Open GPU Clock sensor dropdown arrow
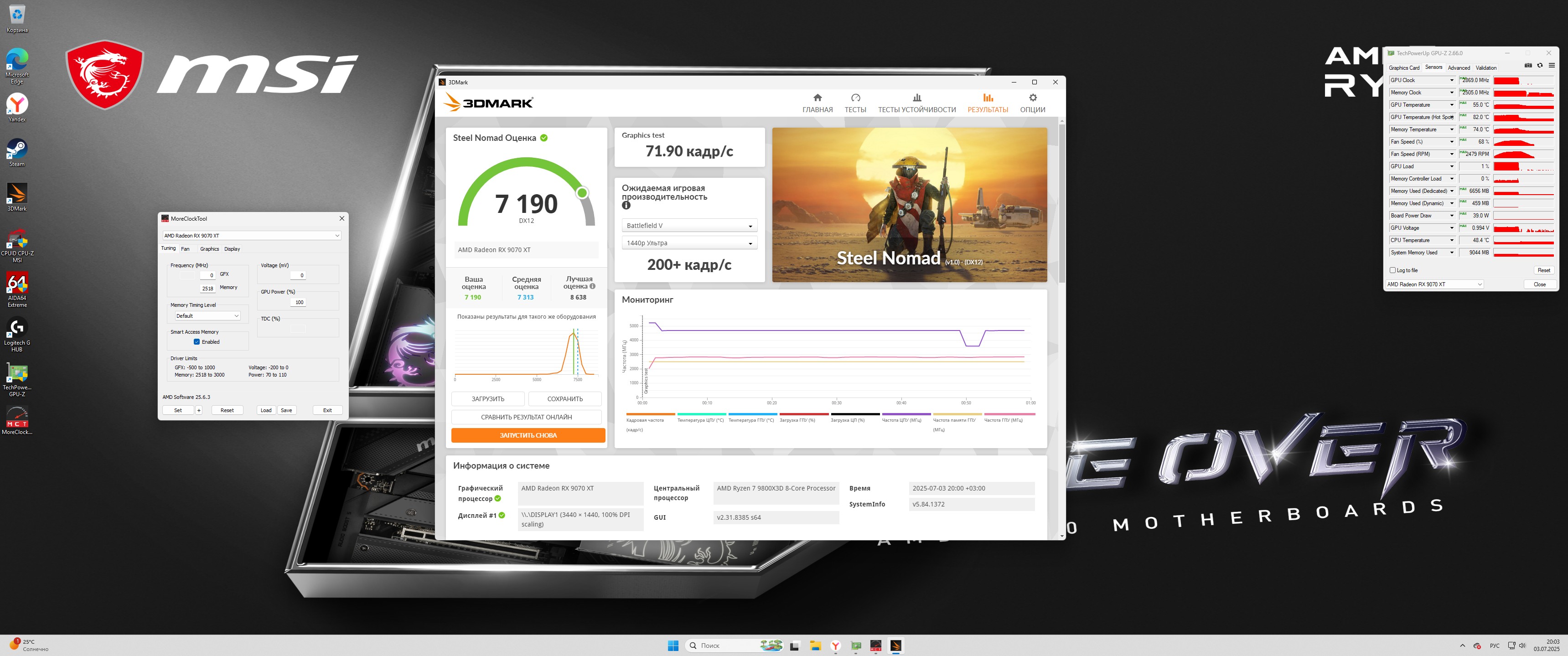 point(1451,80)
